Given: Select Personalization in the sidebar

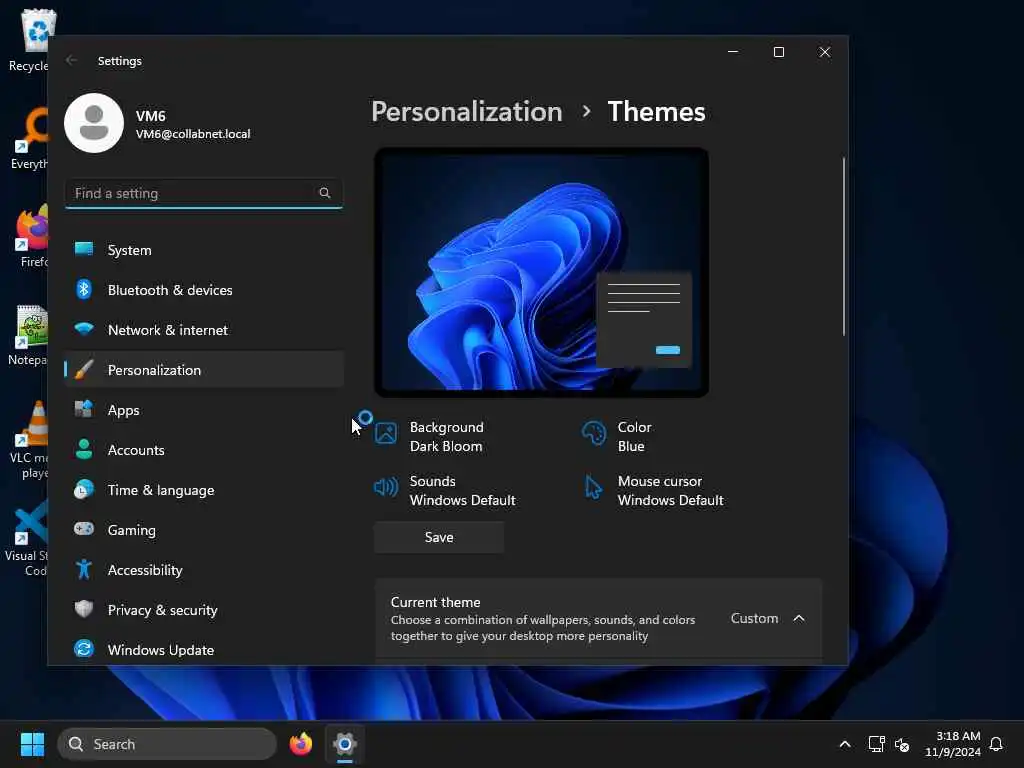Looking at the screenshot, I should click(x=204, y=370).
